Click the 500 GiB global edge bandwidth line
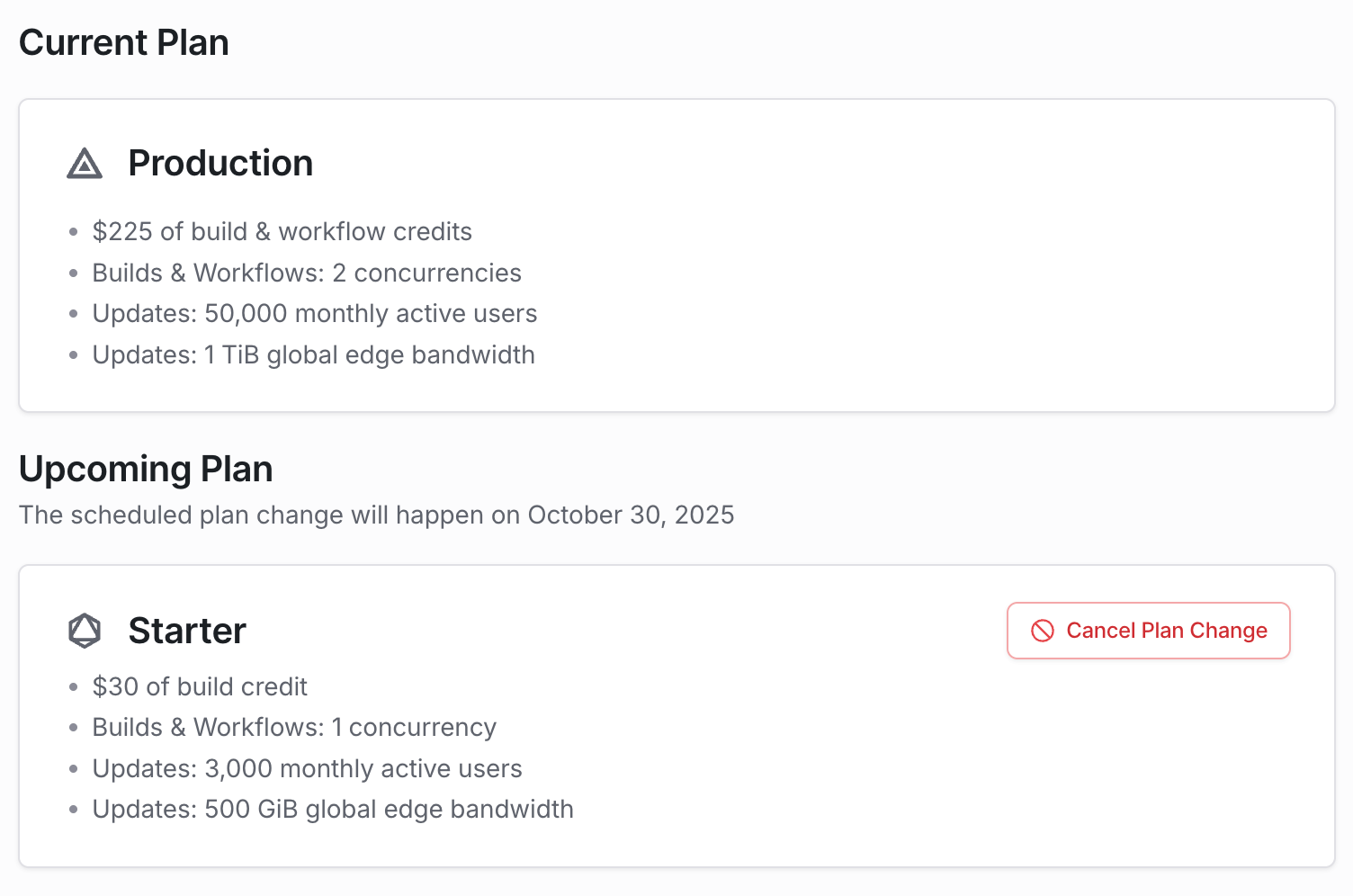Image resolution: width=1353 pixels, height=896 pixels. coord(333,810)
